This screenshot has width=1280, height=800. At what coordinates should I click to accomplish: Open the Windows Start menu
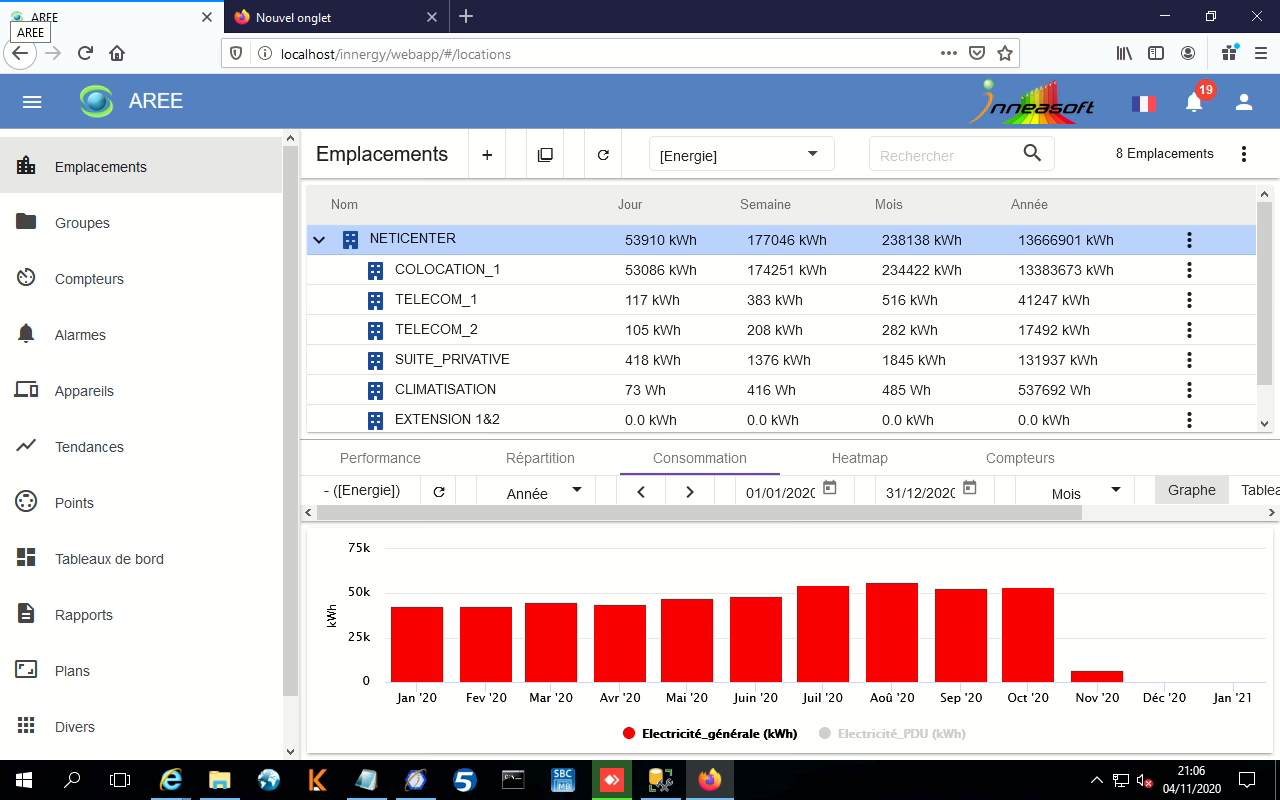click(24, 780)
